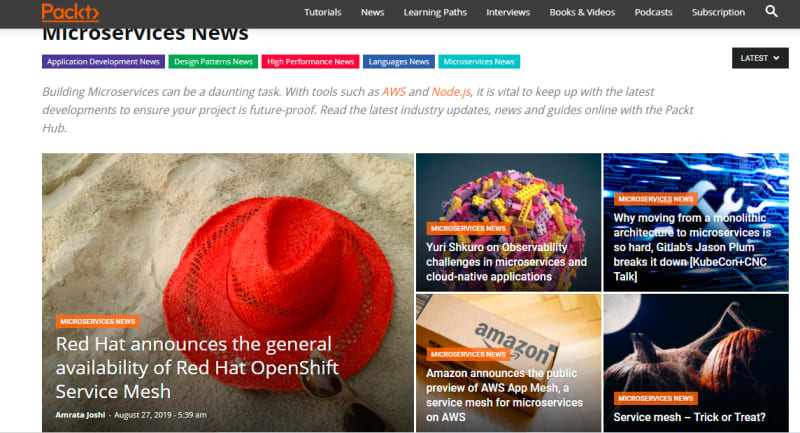Go to Podcasts in the navigation
The height and width of the screenshot is (433, 800).
coord(653,12)
